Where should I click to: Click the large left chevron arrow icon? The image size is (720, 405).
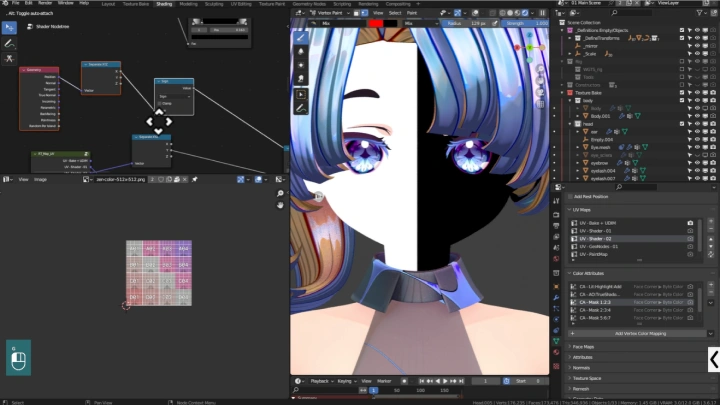[x=713, y=358]
